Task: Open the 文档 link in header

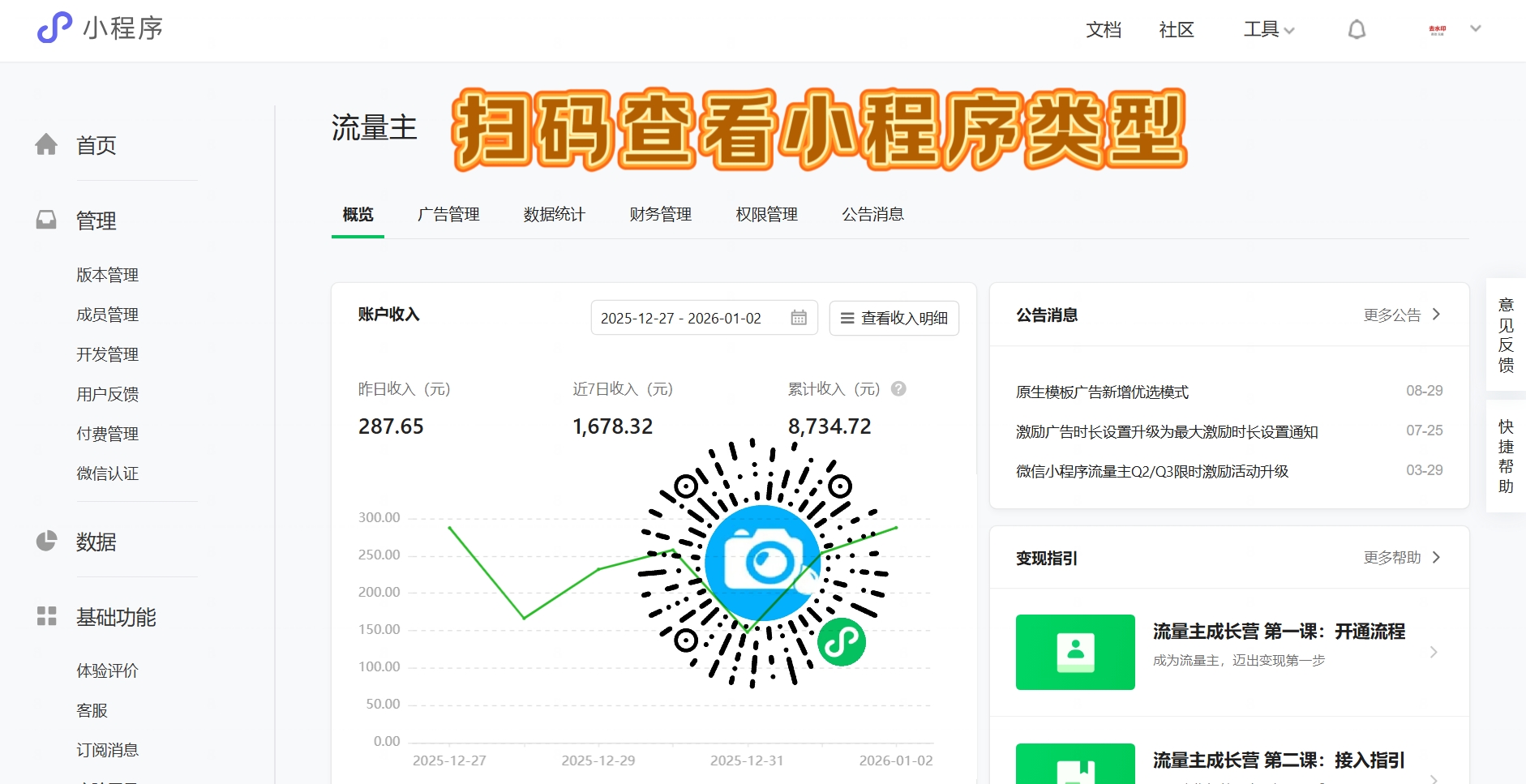Action: (1104, 30)
